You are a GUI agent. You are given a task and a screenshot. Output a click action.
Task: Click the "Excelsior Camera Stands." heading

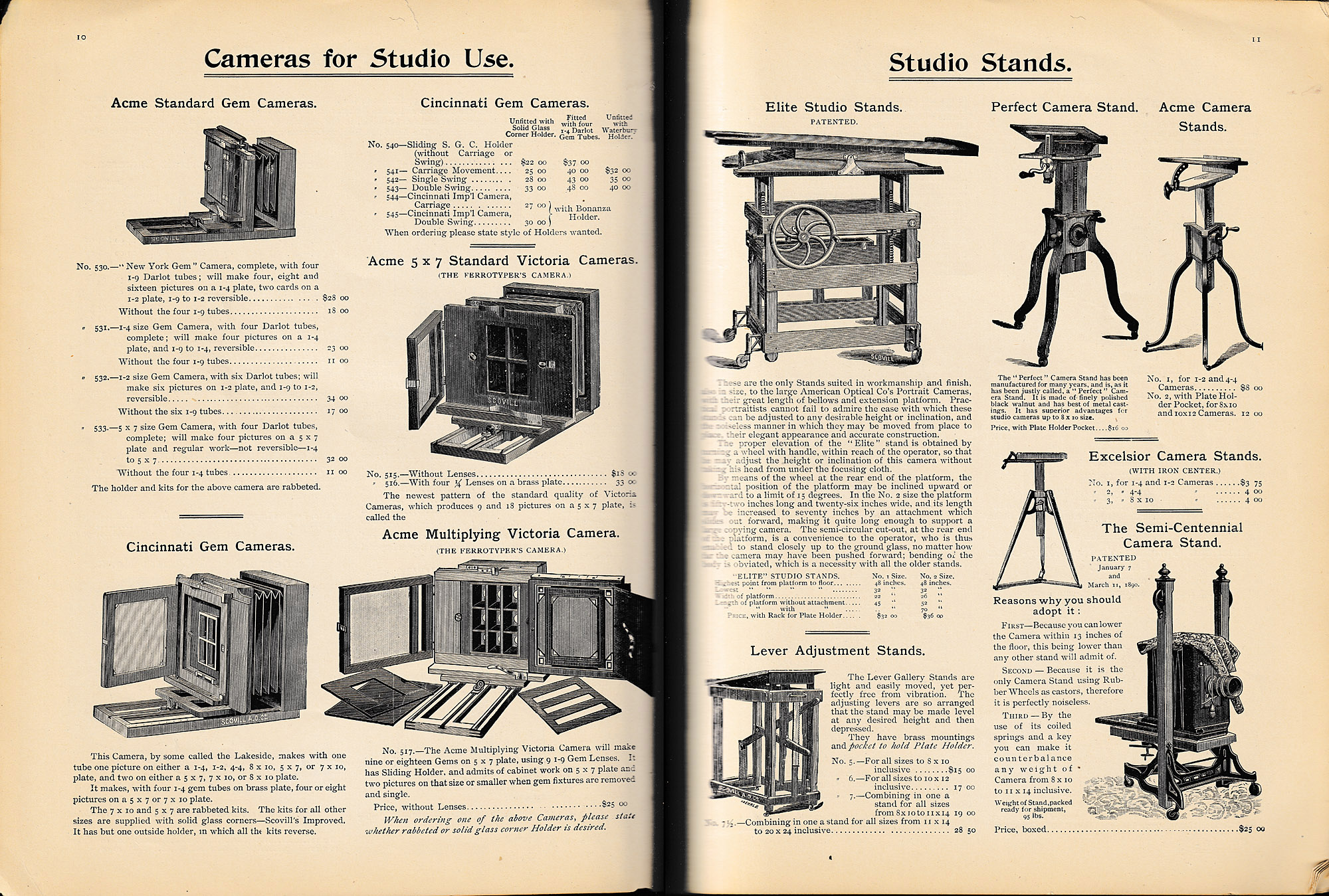tap(1175, 456)
